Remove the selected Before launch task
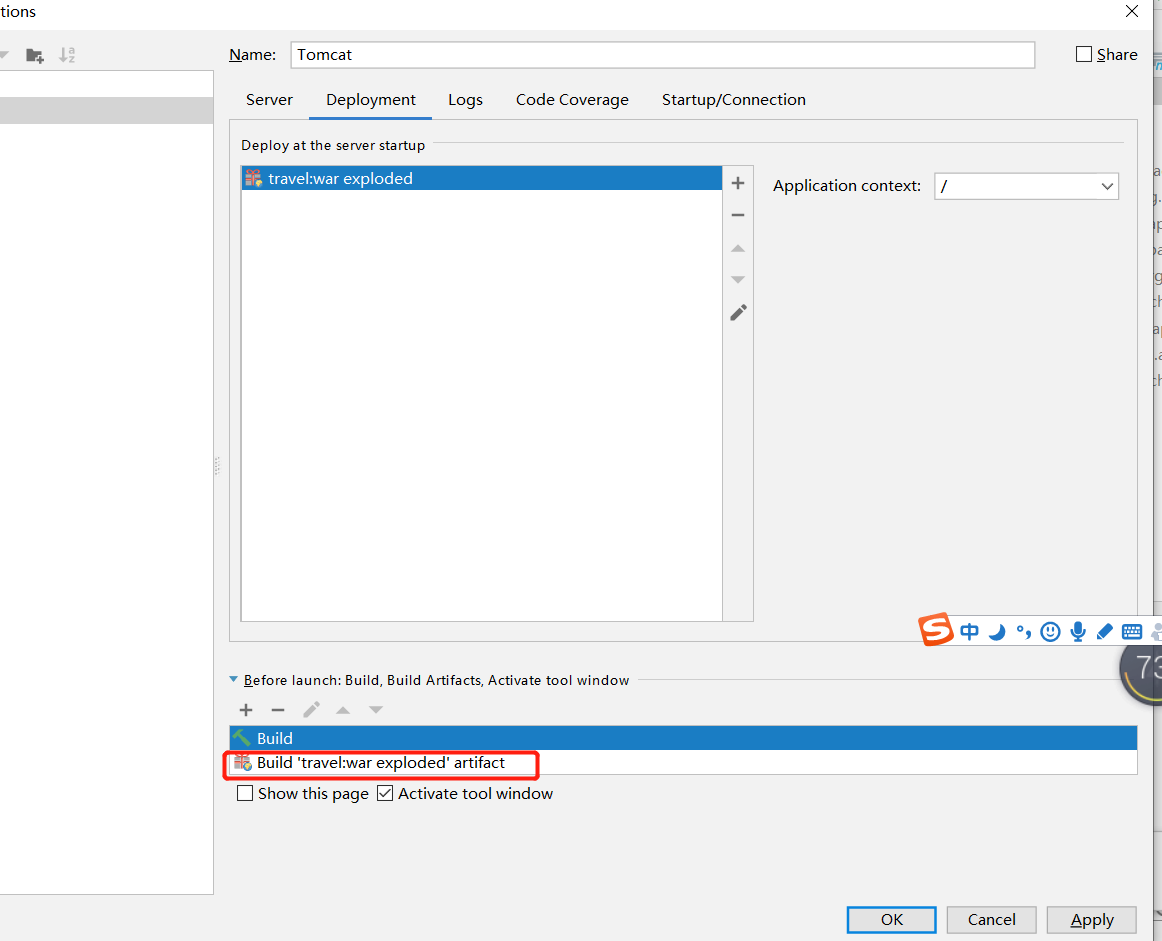The width and height of the screenshot is (1162, 941). (278, 710)
